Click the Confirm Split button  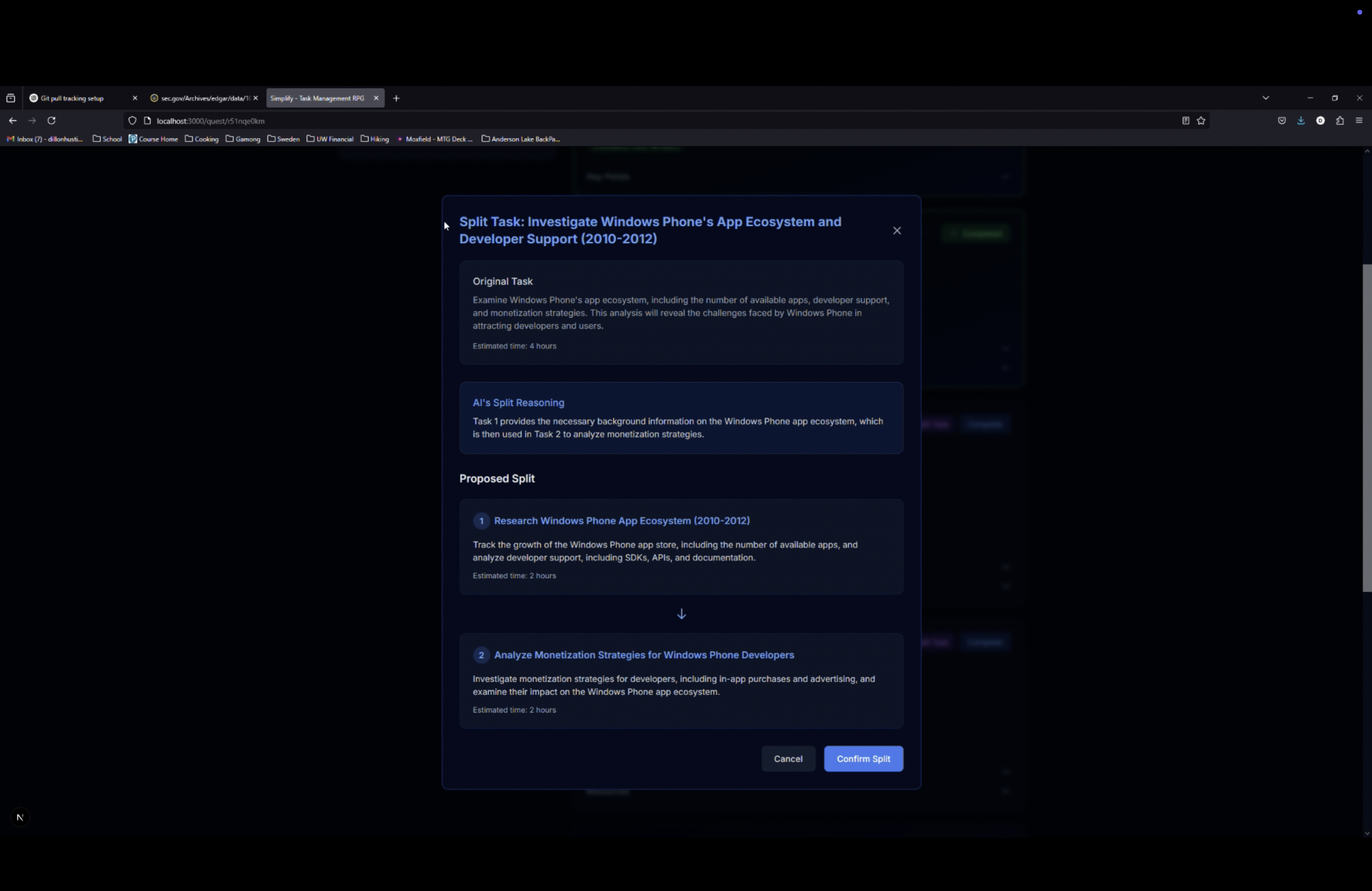tap(863, 758)
